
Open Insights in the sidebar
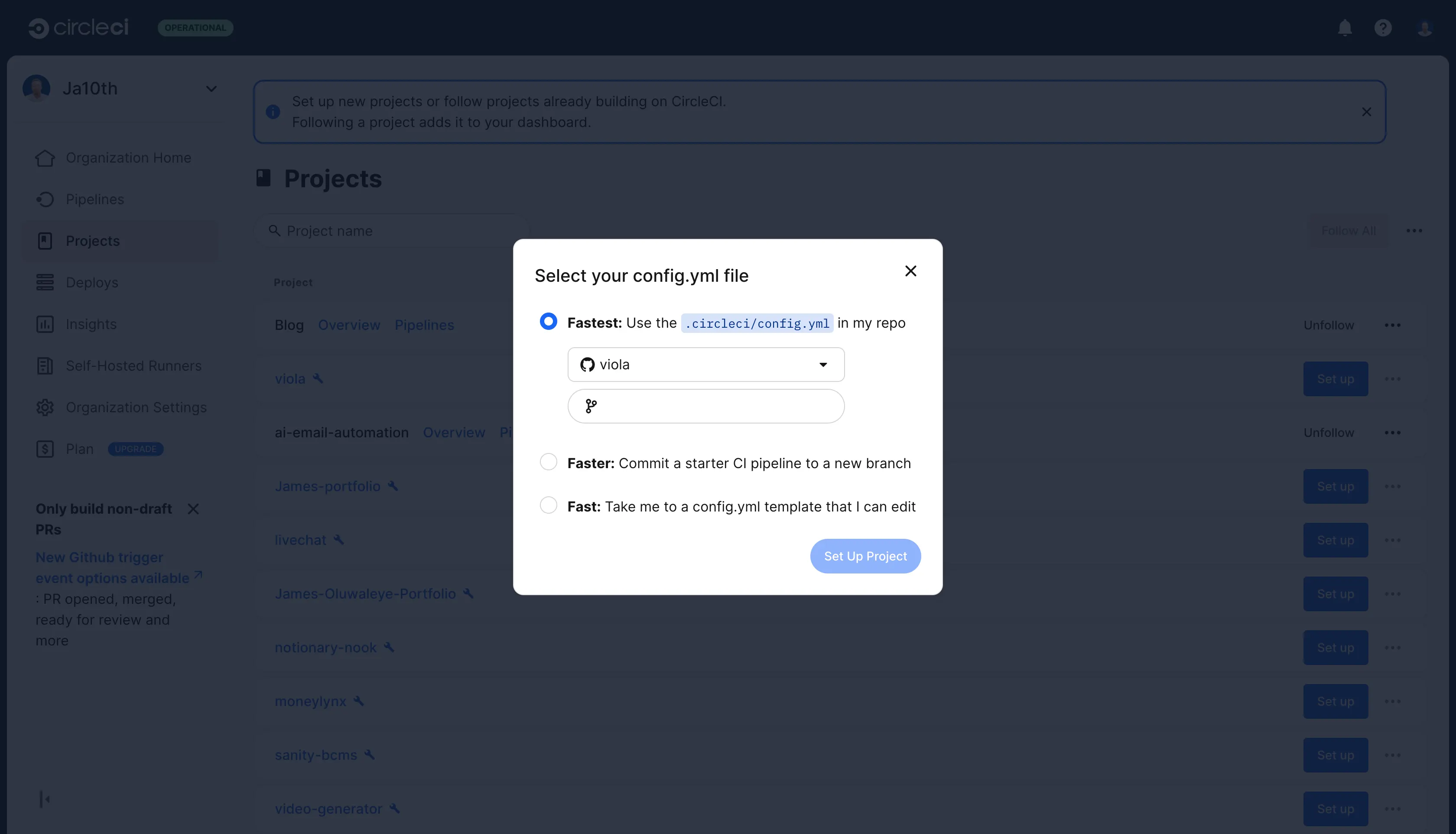pyautogui.click(x=91, y=324)
